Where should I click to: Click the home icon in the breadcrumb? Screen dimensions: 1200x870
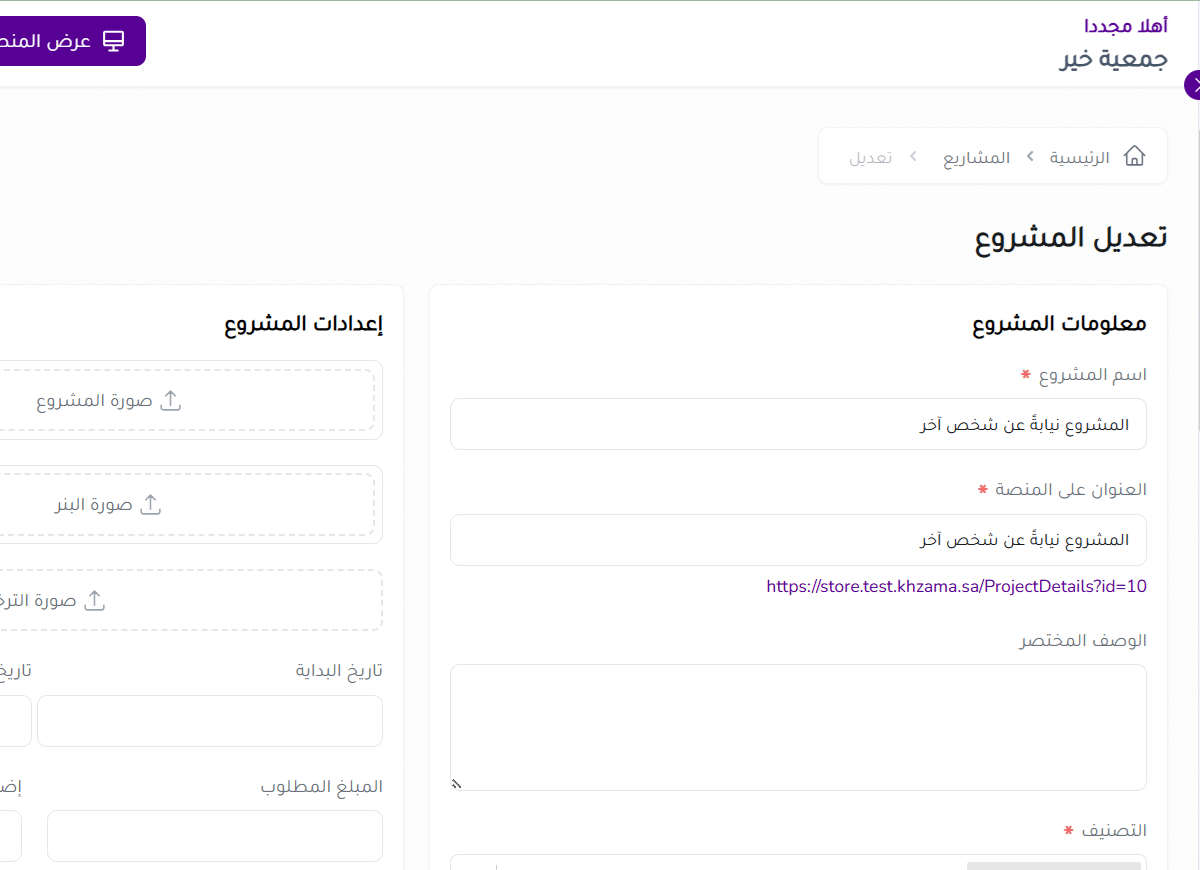1134,156
